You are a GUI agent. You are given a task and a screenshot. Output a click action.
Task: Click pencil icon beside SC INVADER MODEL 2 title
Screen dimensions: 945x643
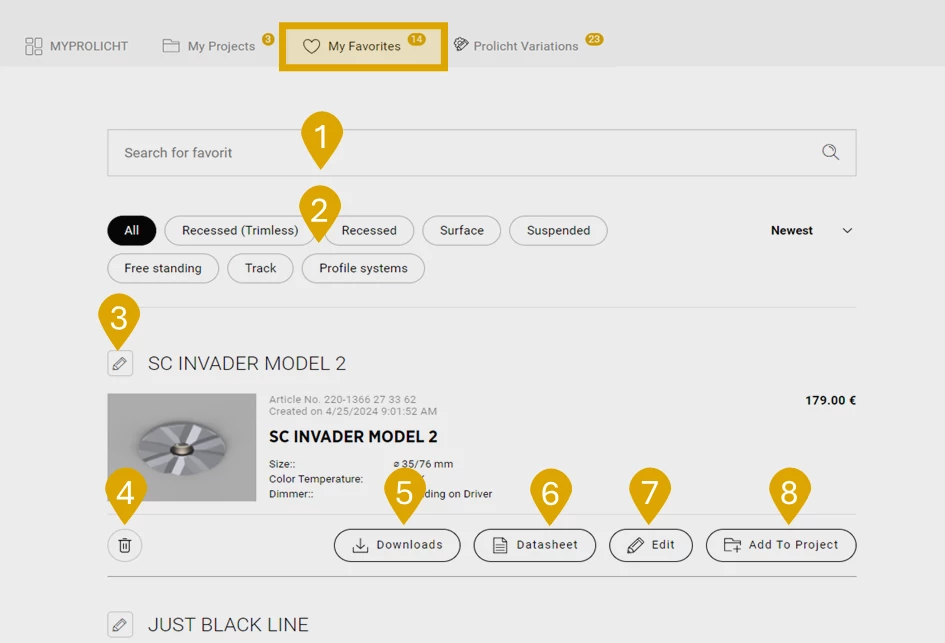coord(120,363)
